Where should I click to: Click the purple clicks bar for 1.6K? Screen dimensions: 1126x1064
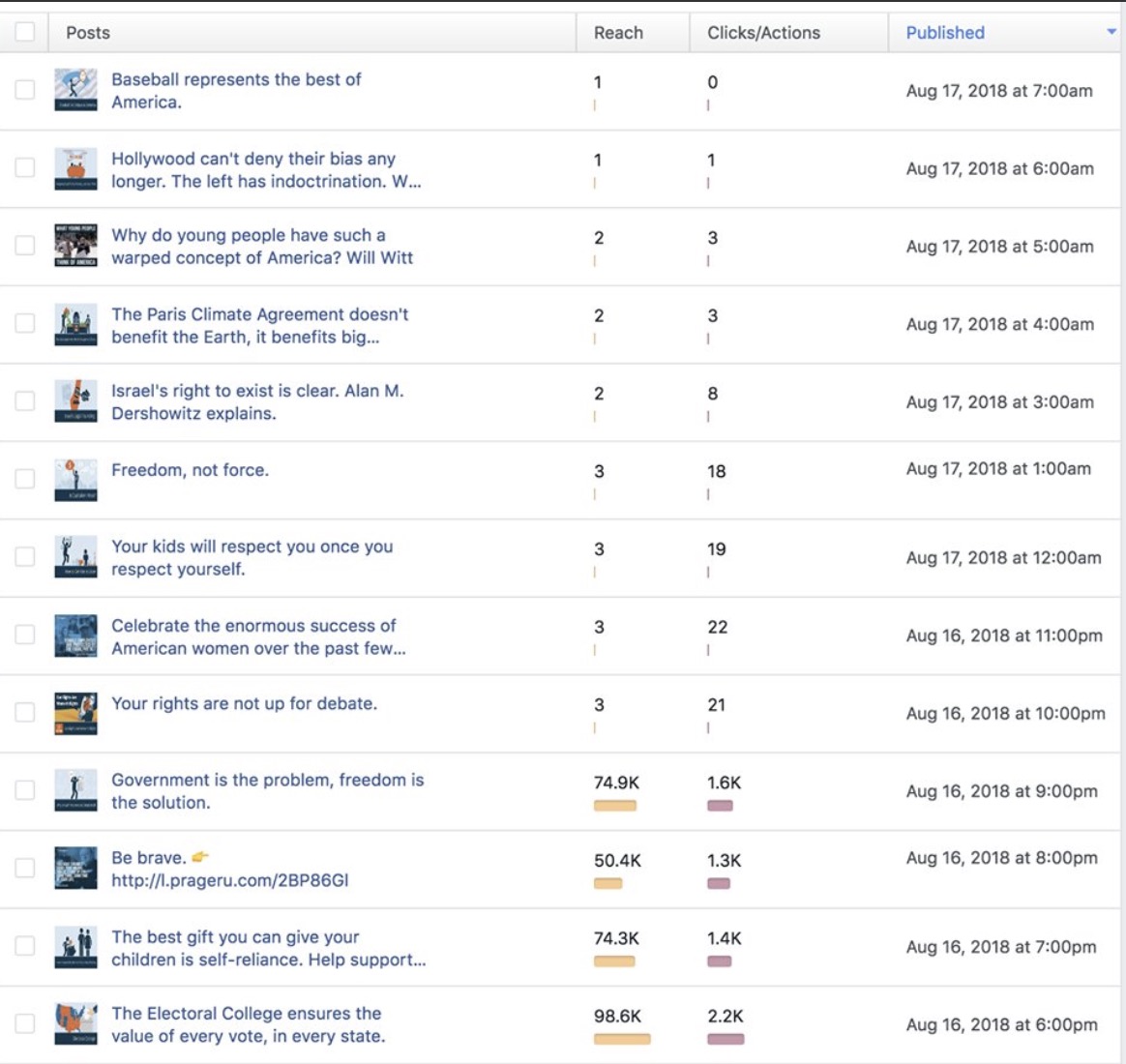coord(720,806)
